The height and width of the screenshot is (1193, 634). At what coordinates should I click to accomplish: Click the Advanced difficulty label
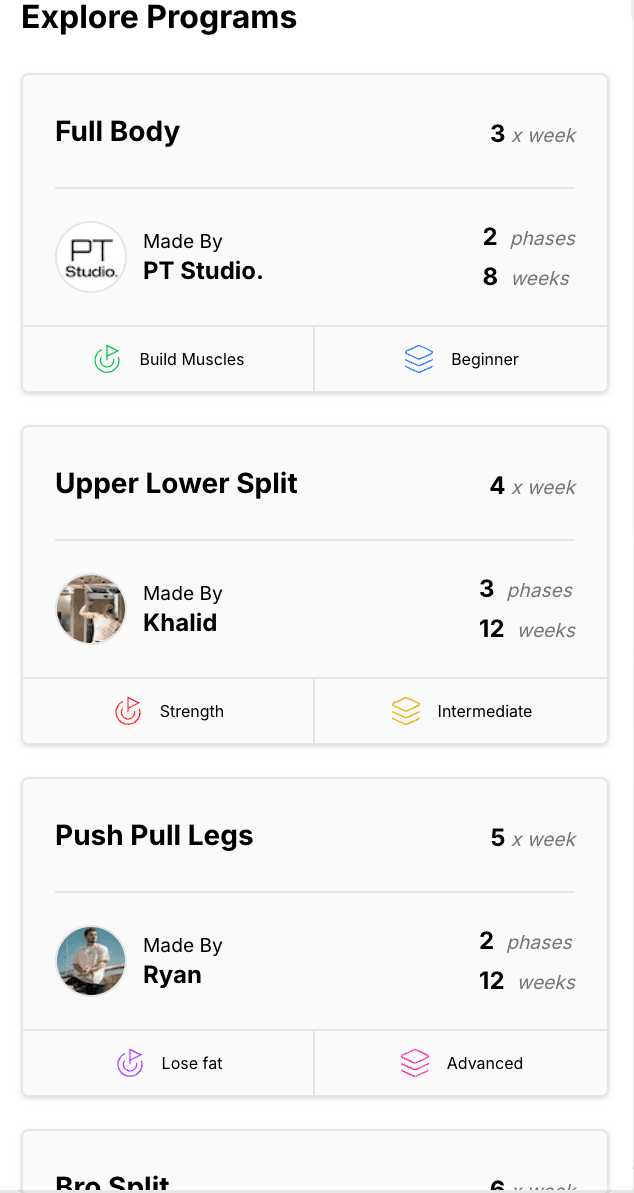pos(485,1063)
